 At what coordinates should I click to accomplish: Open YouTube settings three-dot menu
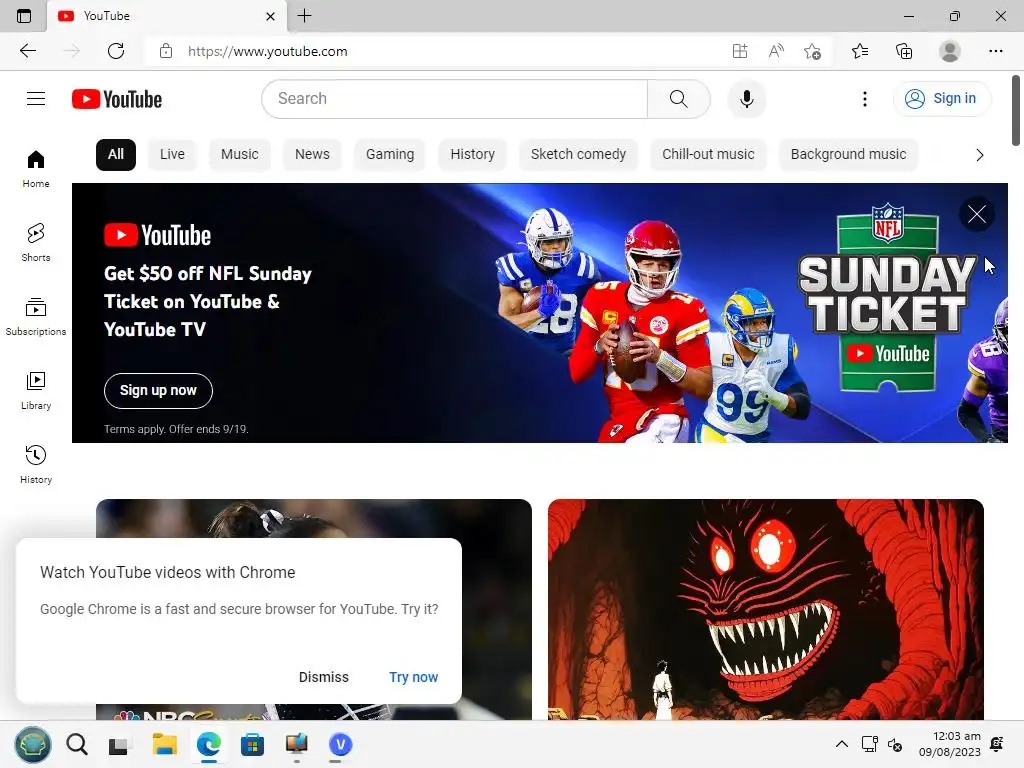(865, 99)
